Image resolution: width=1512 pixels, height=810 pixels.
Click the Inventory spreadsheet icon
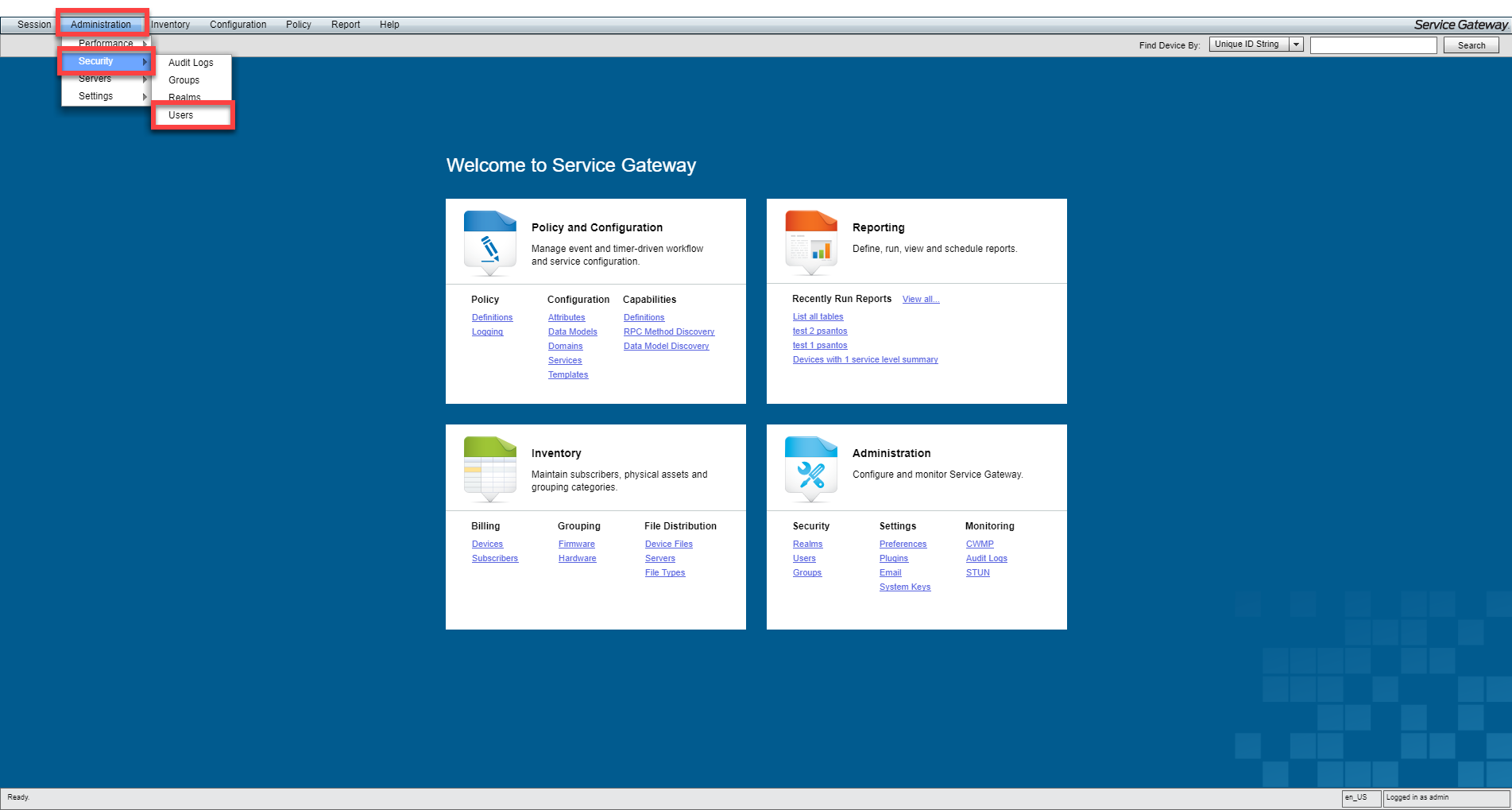489,468
